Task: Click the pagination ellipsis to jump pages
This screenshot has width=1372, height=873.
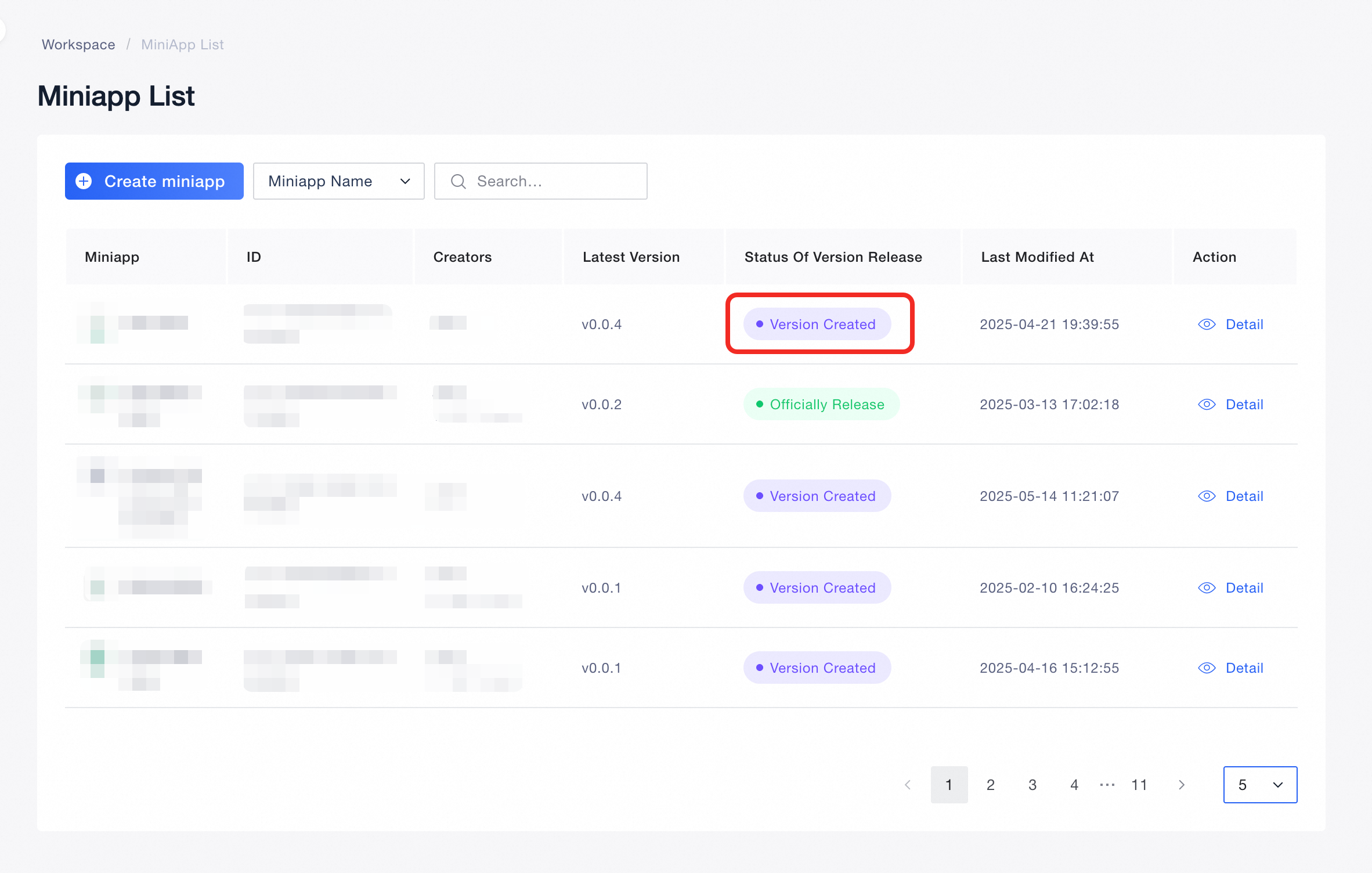Action: pos(1107,785)
